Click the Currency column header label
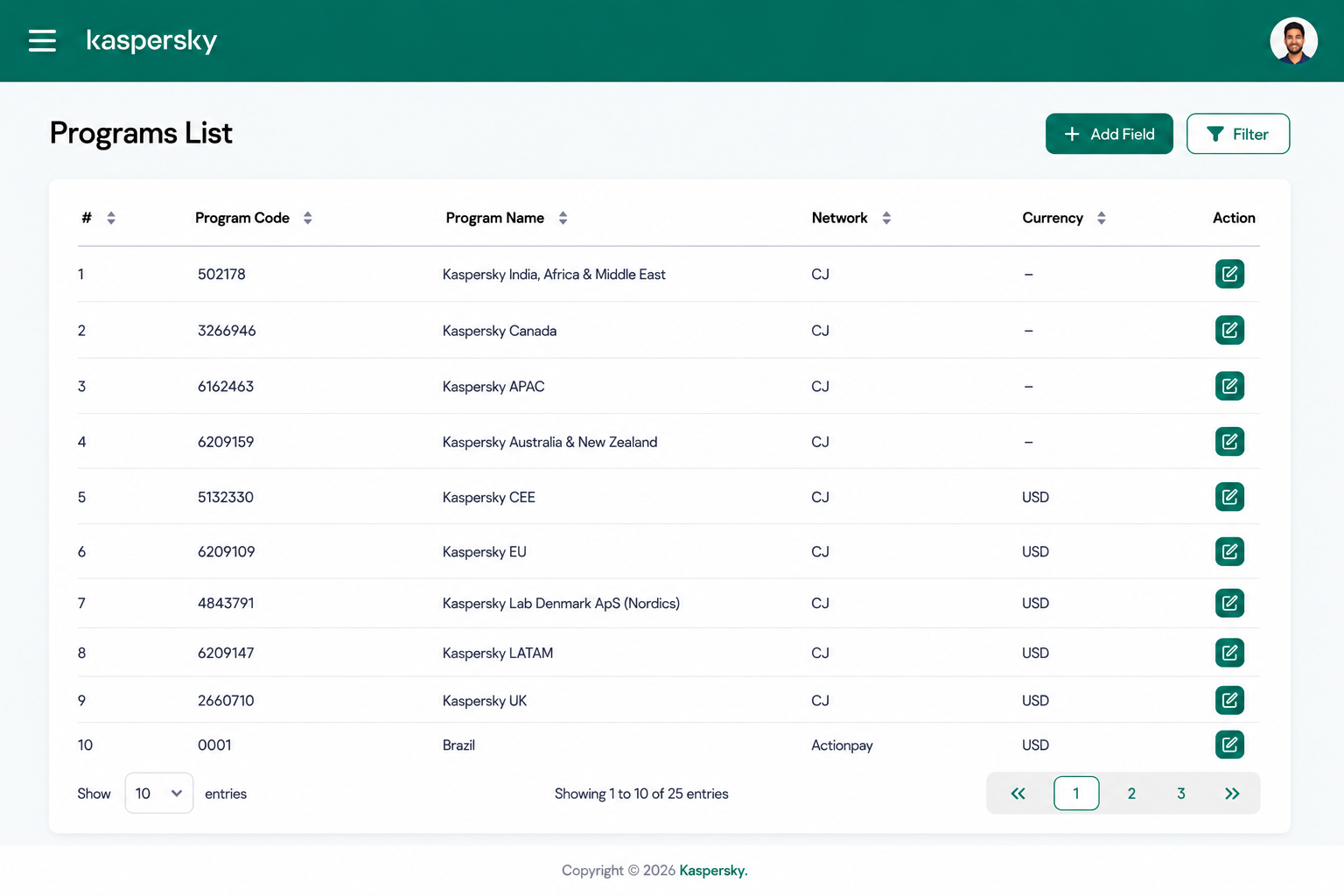Image resolution: width=1344 pixels, height=896 pixels. coord(1053,218)
